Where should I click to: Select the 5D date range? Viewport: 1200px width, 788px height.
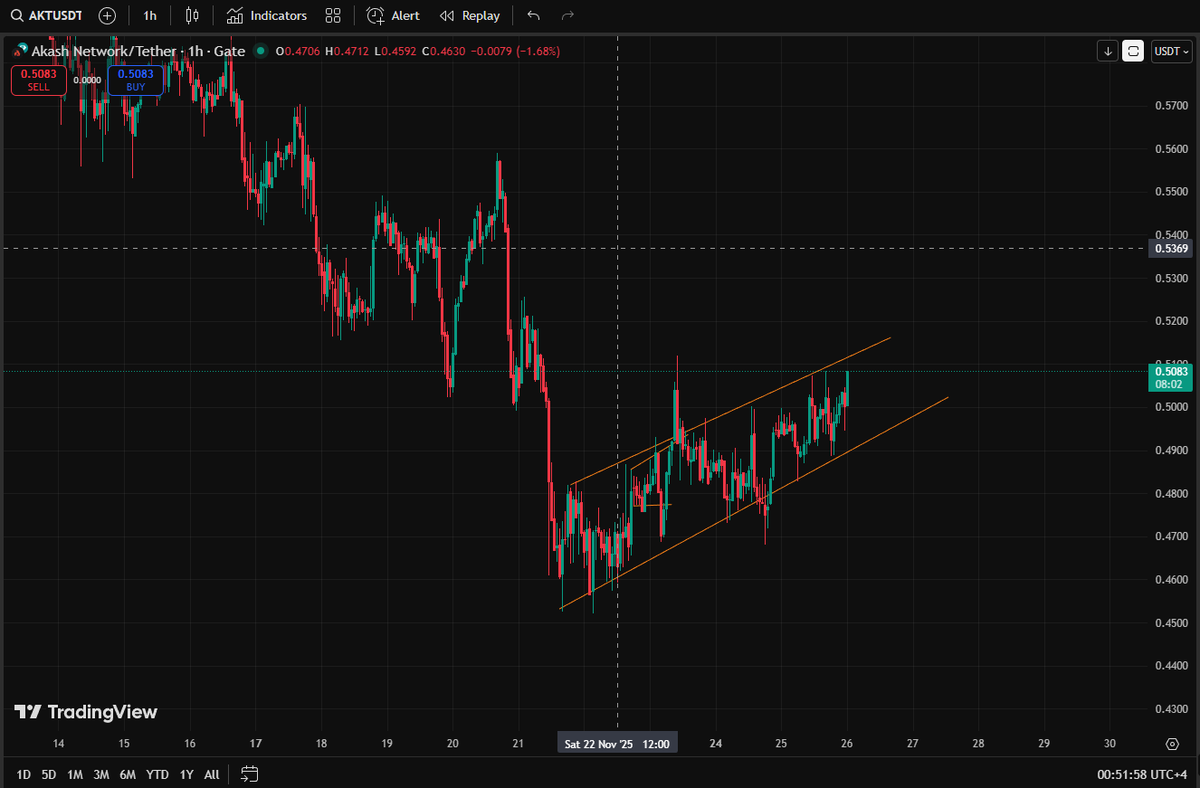click(x=49, y=774)
